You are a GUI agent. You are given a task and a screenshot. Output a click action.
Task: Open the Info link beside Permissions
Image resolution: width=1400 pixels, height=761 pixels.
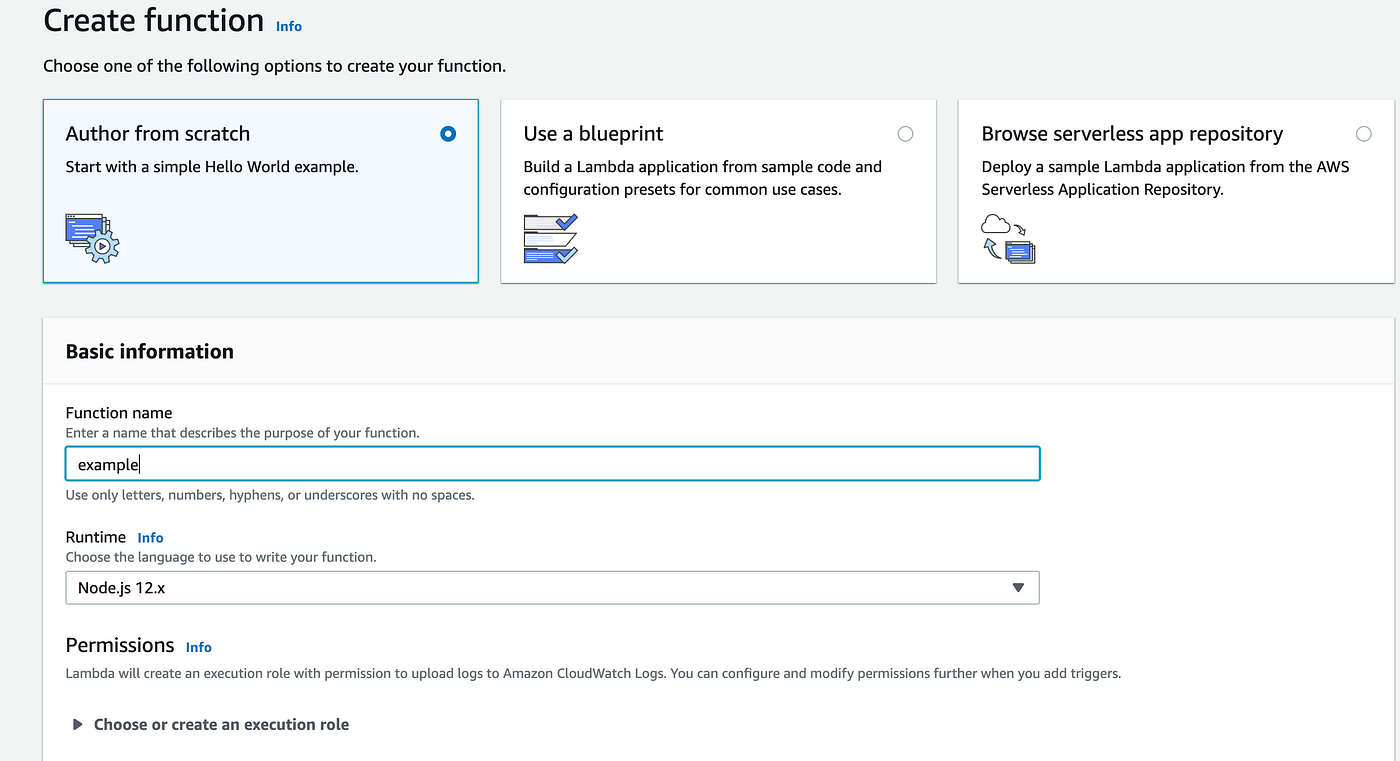[198, 647]
